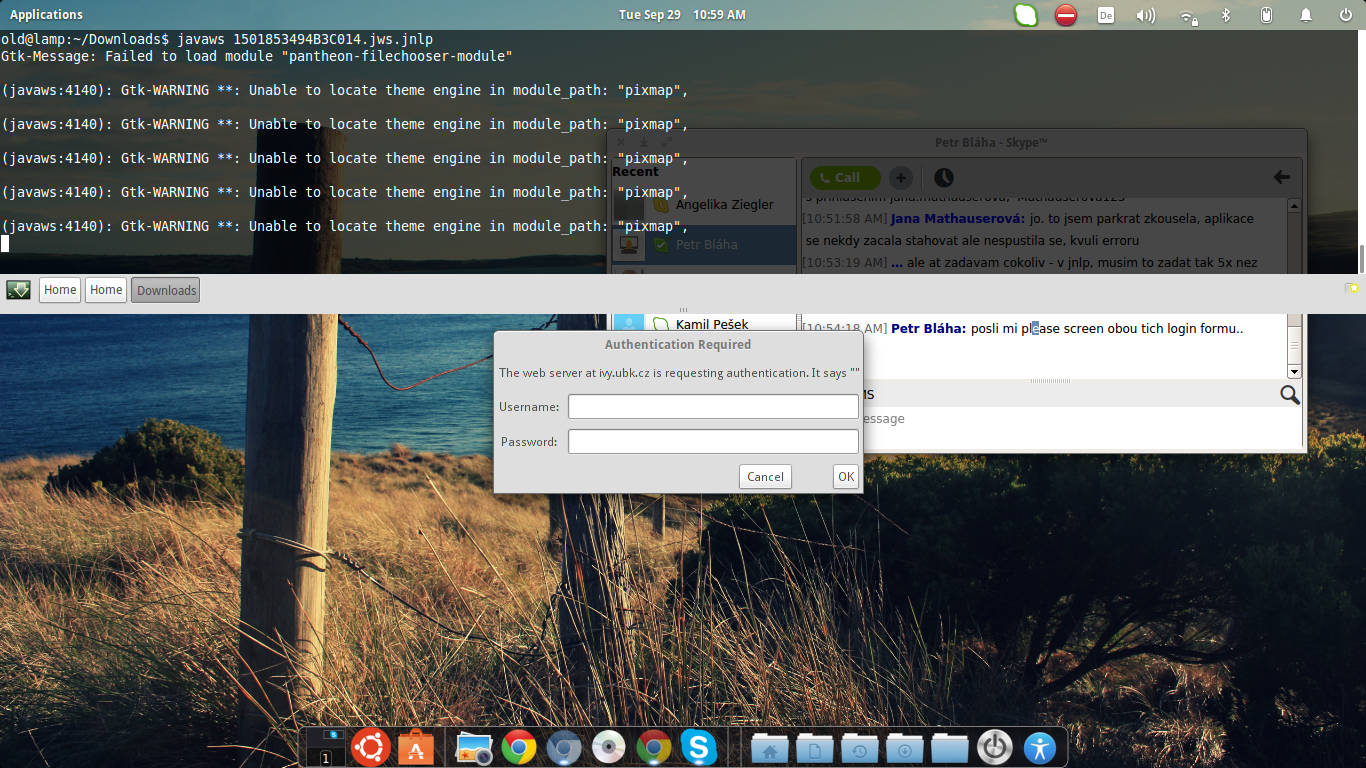Screen dimensions: 1366x768
Task: Click the green download arrow icon
Action: click(x=18, y=290)
